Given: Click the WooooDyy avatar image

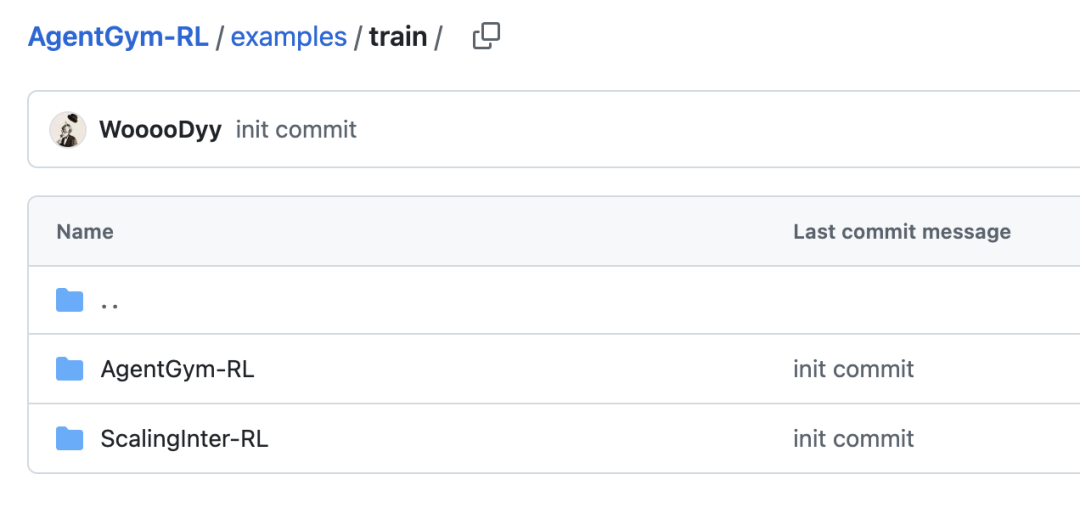Looking at the screenshot, I should (68, 130).
